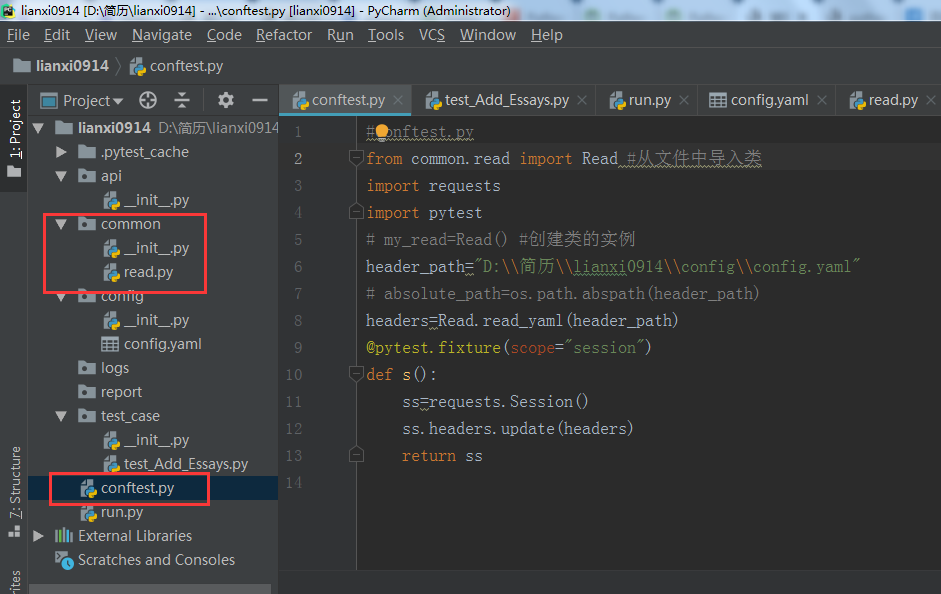Click line number 8 in the gutter
The image size is (941, 594).
pyautogui.click(x=298, y=320)
